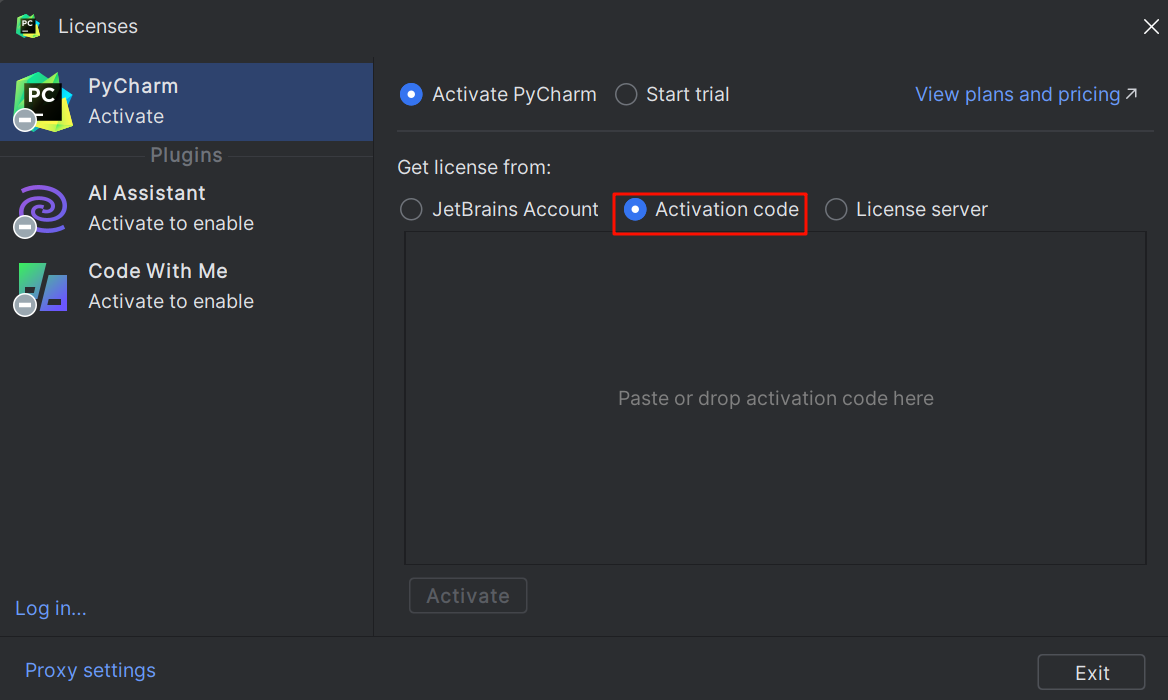This screenshot has width=1168, height=700.
Task: Click the 'Get license from:' label
Action: pos(474,168)
